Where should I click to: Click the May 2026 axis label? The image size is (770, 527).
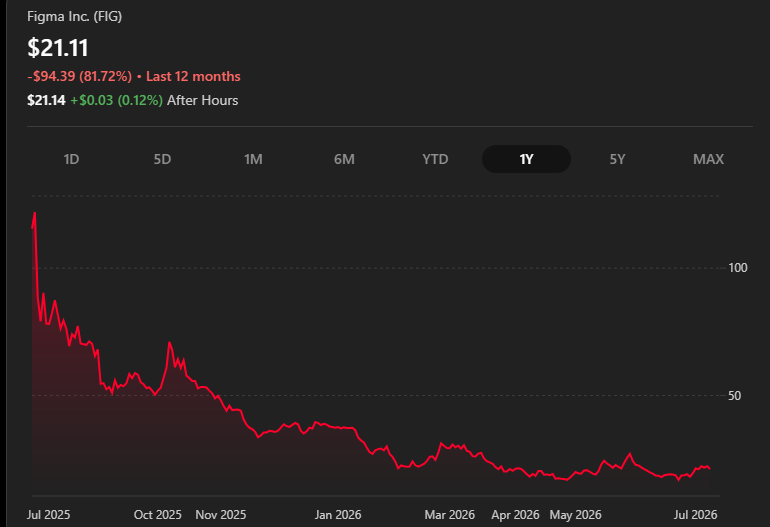point(576,515)
